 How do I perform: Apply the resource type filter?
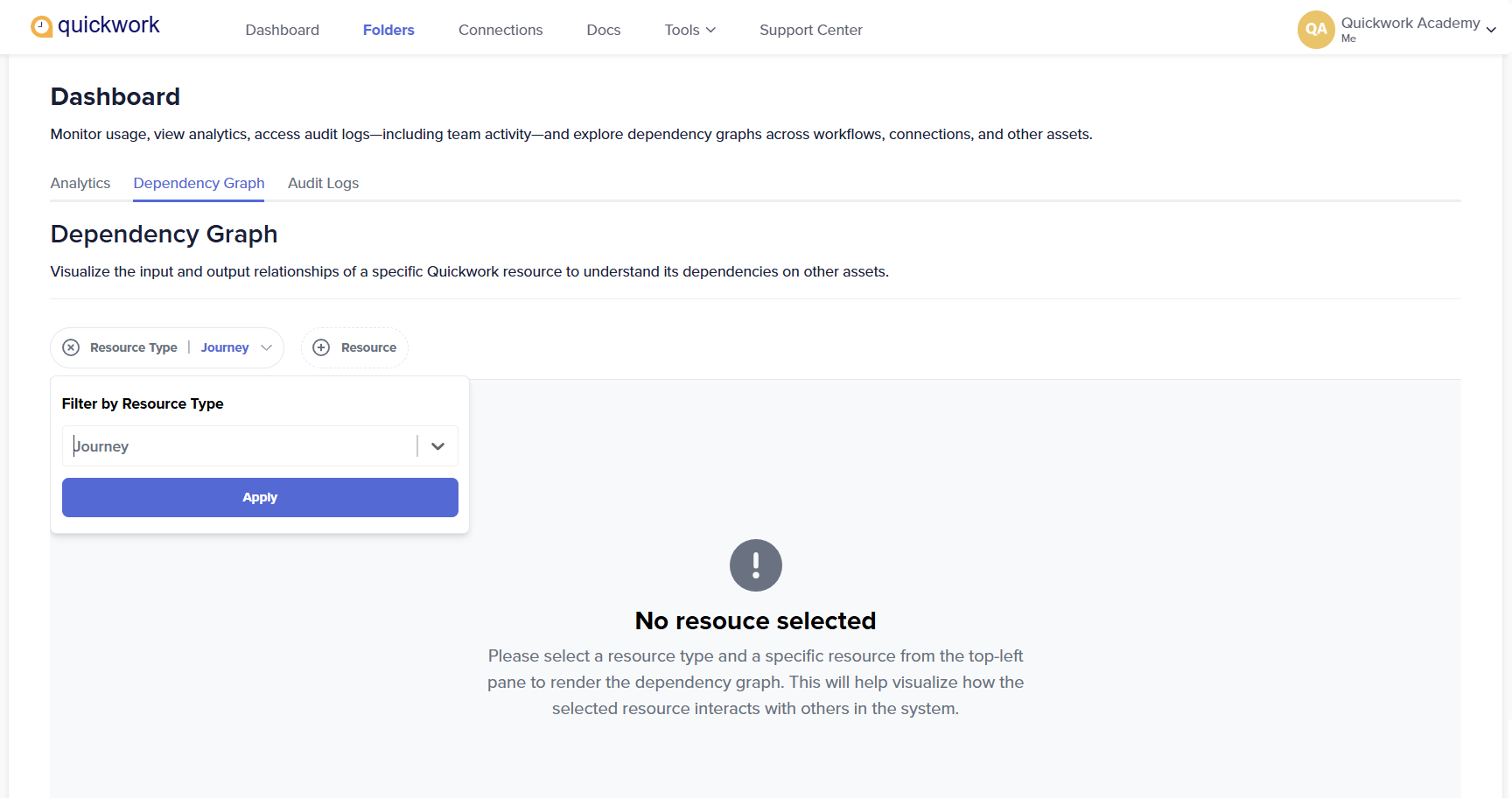point(260,497)
